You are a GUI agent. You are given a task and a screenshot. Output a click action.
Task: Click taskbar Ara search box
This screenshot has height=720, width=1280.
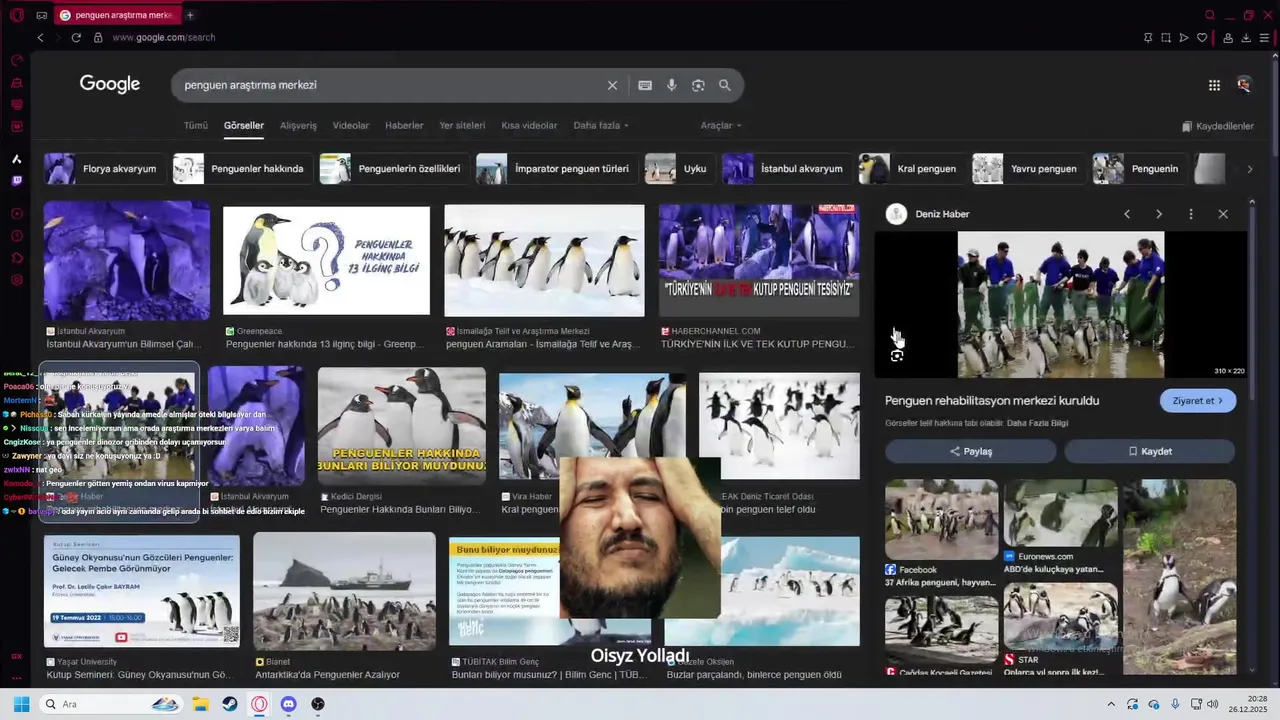pyautogui.click(x=112, y=704)
